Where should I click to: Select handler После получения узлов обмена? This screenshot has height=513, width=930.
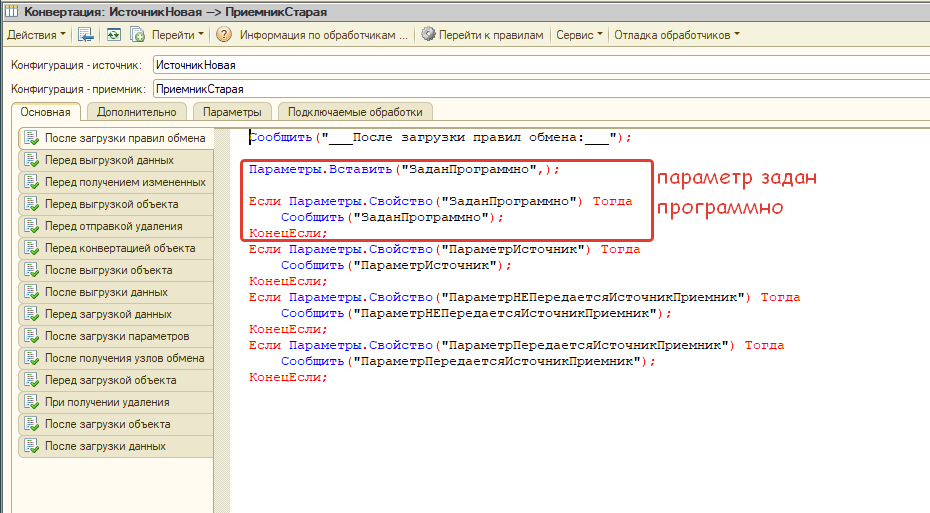point(116,358)
